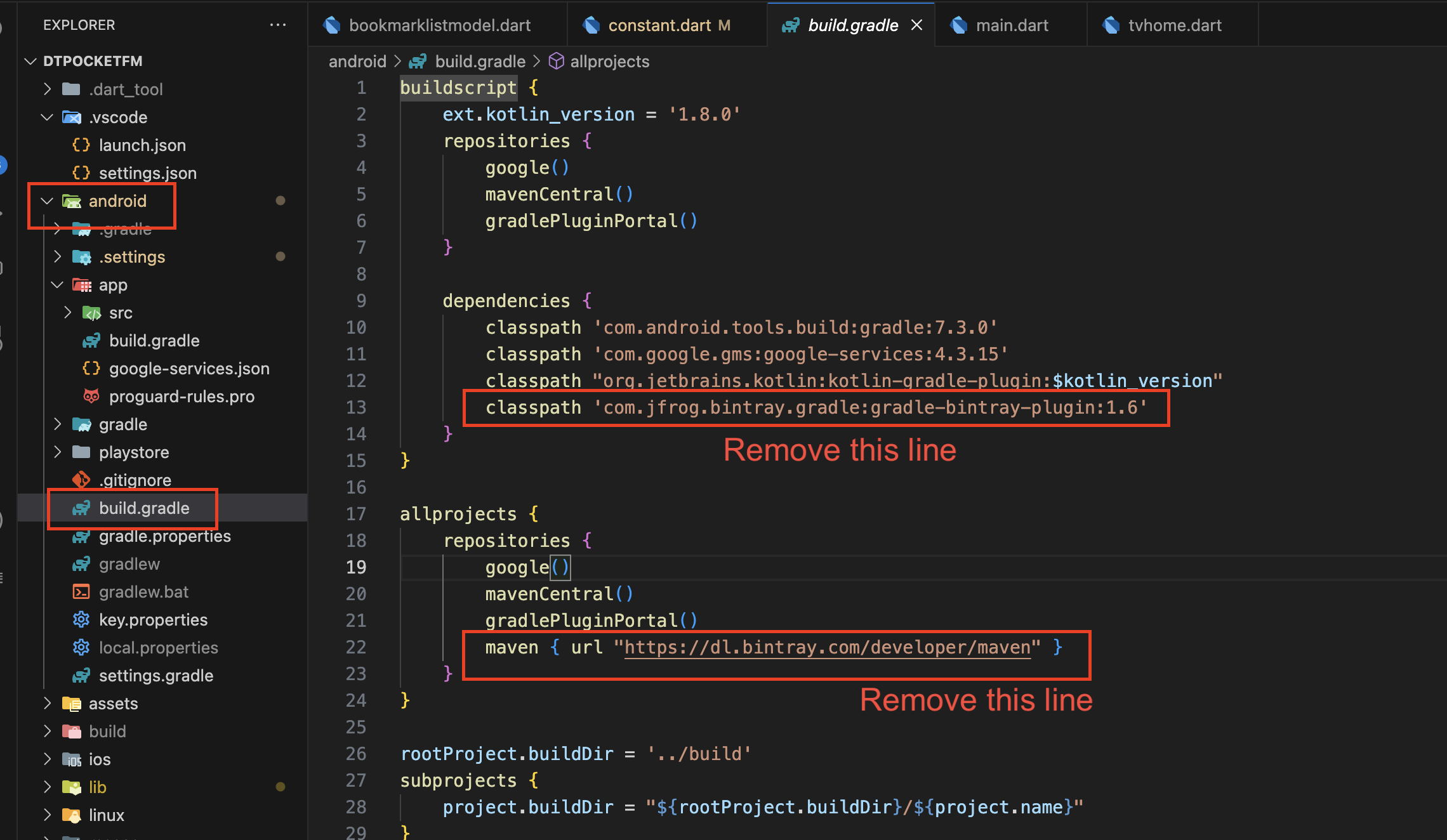Click the google-services classpath string
1447x840 pixels.
point(800,354)
